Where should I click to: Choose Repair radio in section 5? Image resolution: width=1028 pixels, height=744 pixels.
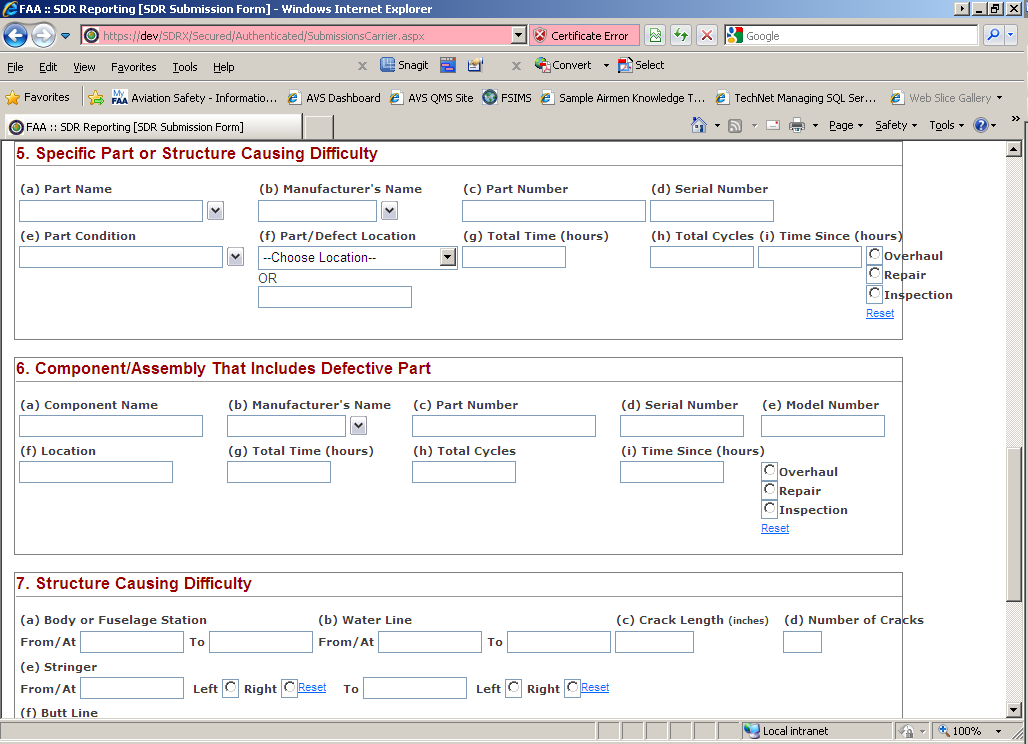point(875,274)
